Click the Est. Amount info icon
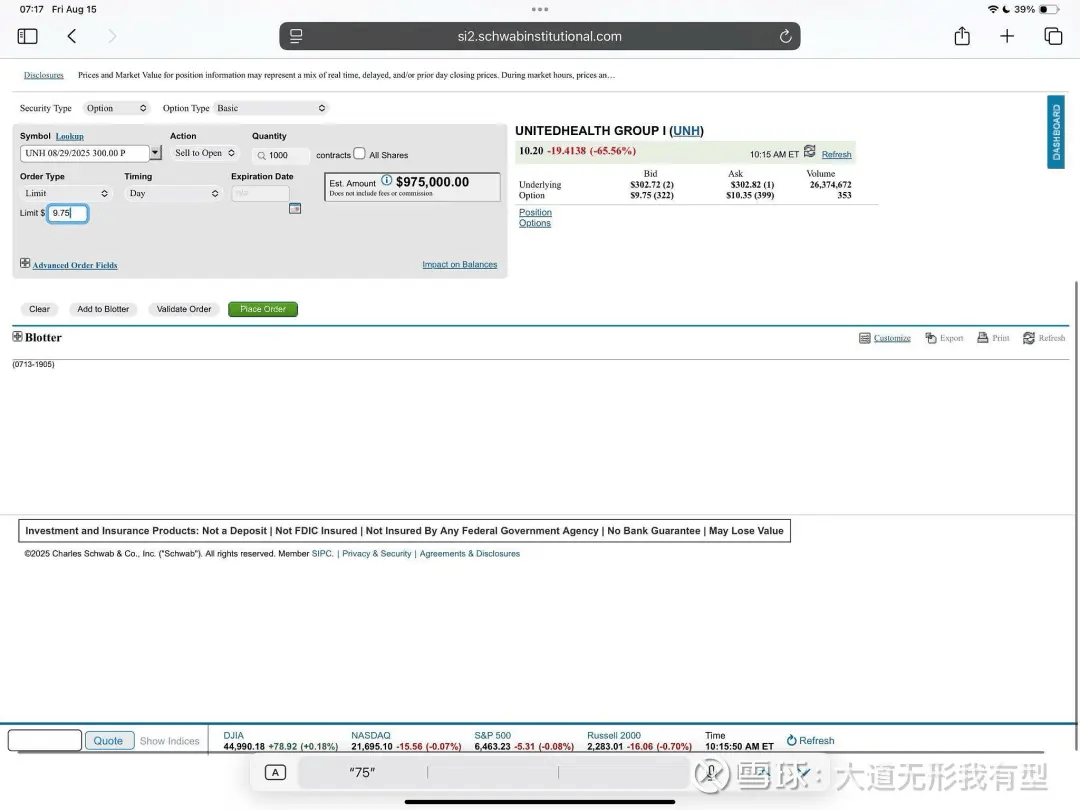This screenshot has width=1080, height=810. tap(387, 181)
